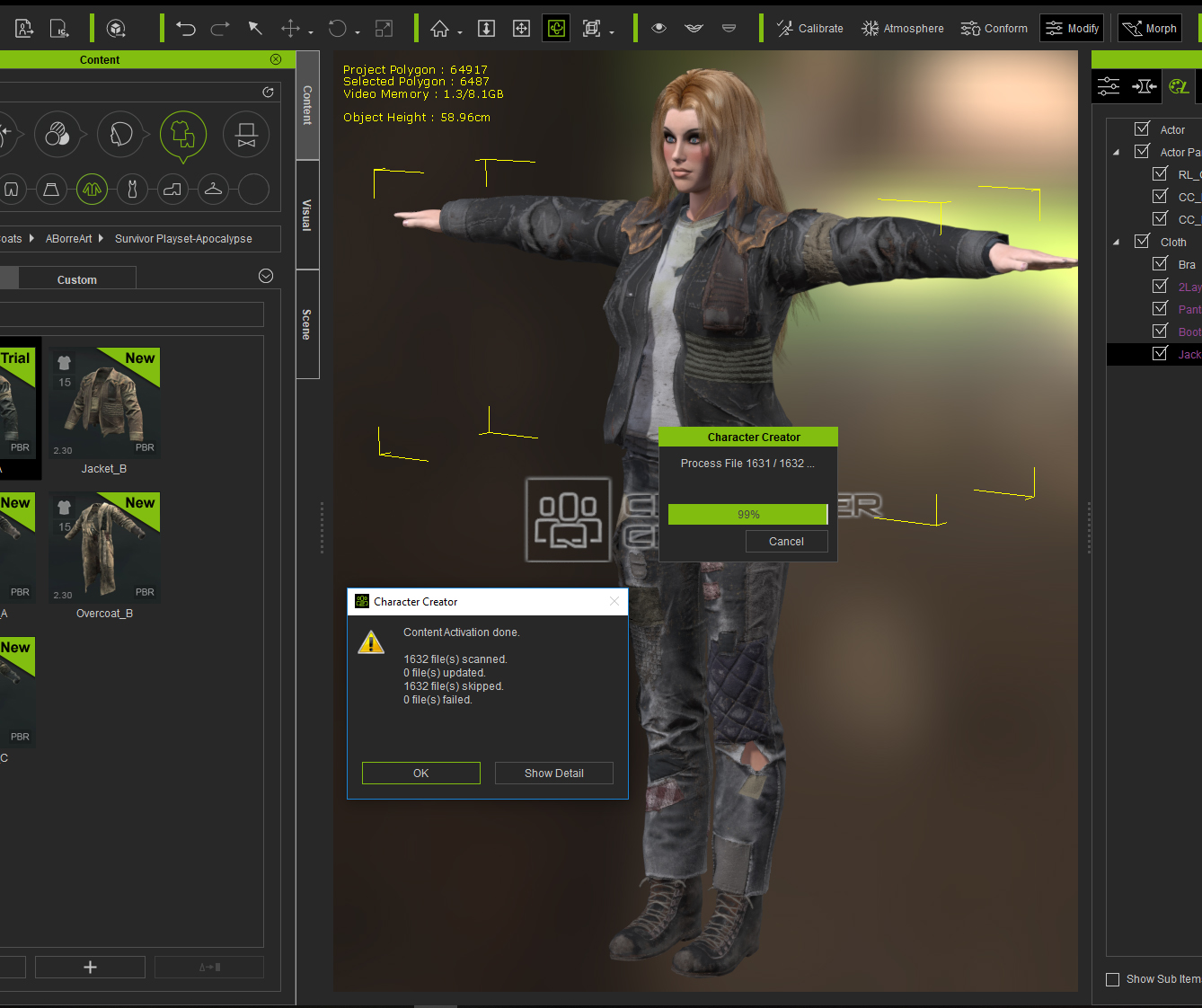This screenshot has width=1202, height=1008.
Task: Click the arrow before Survivor Playset-Apocalypse
Action: (x=101, y=238)
